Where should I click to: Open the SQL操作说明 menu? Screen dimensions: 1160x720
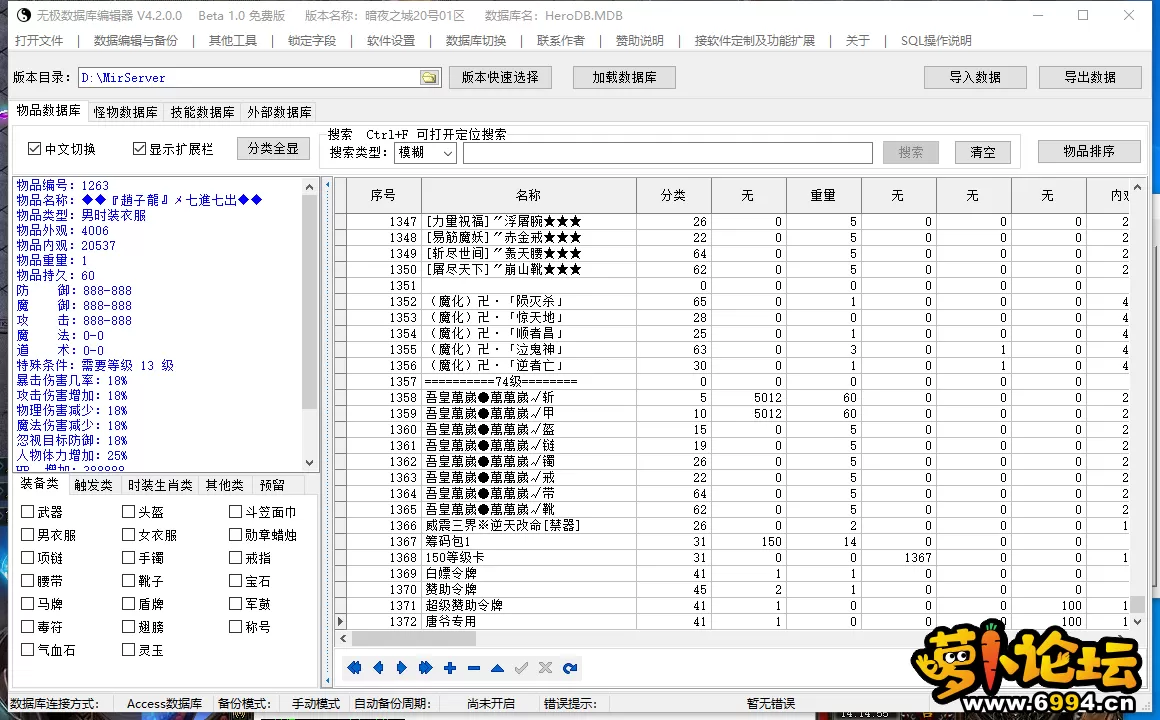pos(936,41)
